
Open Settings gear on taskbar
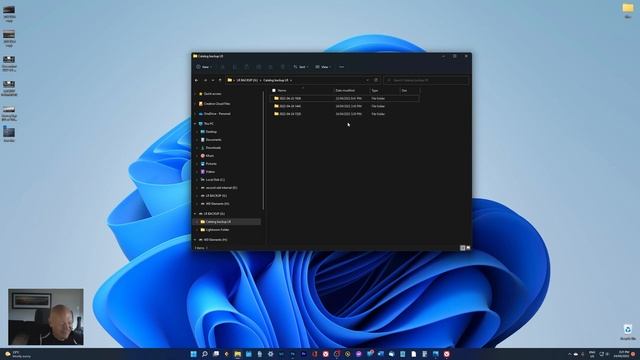pos(270,354)
